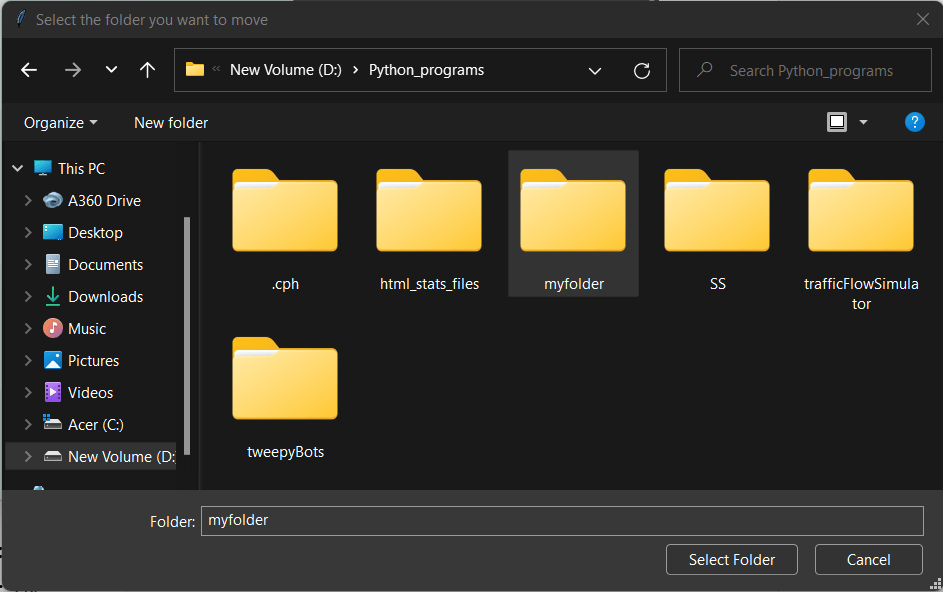
Task: Click the back navigation arrow
Action: pos(28,69)
